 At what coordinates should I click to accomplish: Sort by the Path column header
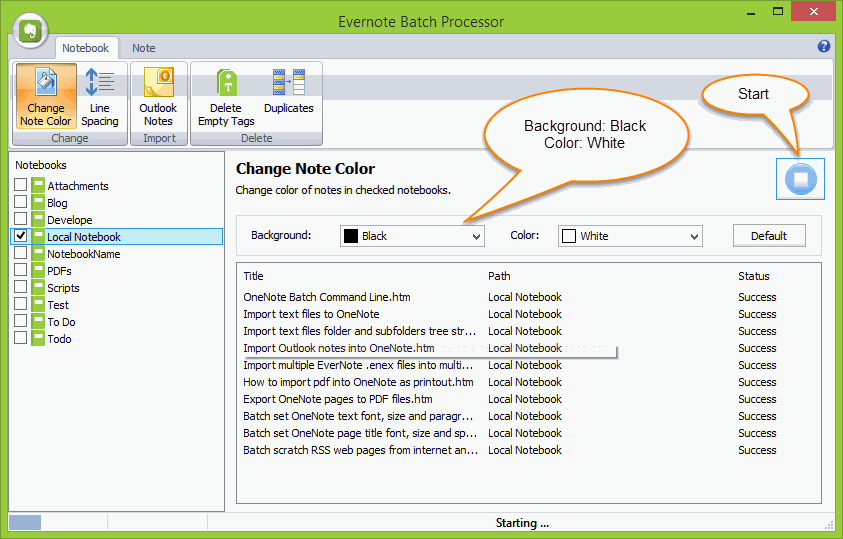coord(499,276)
